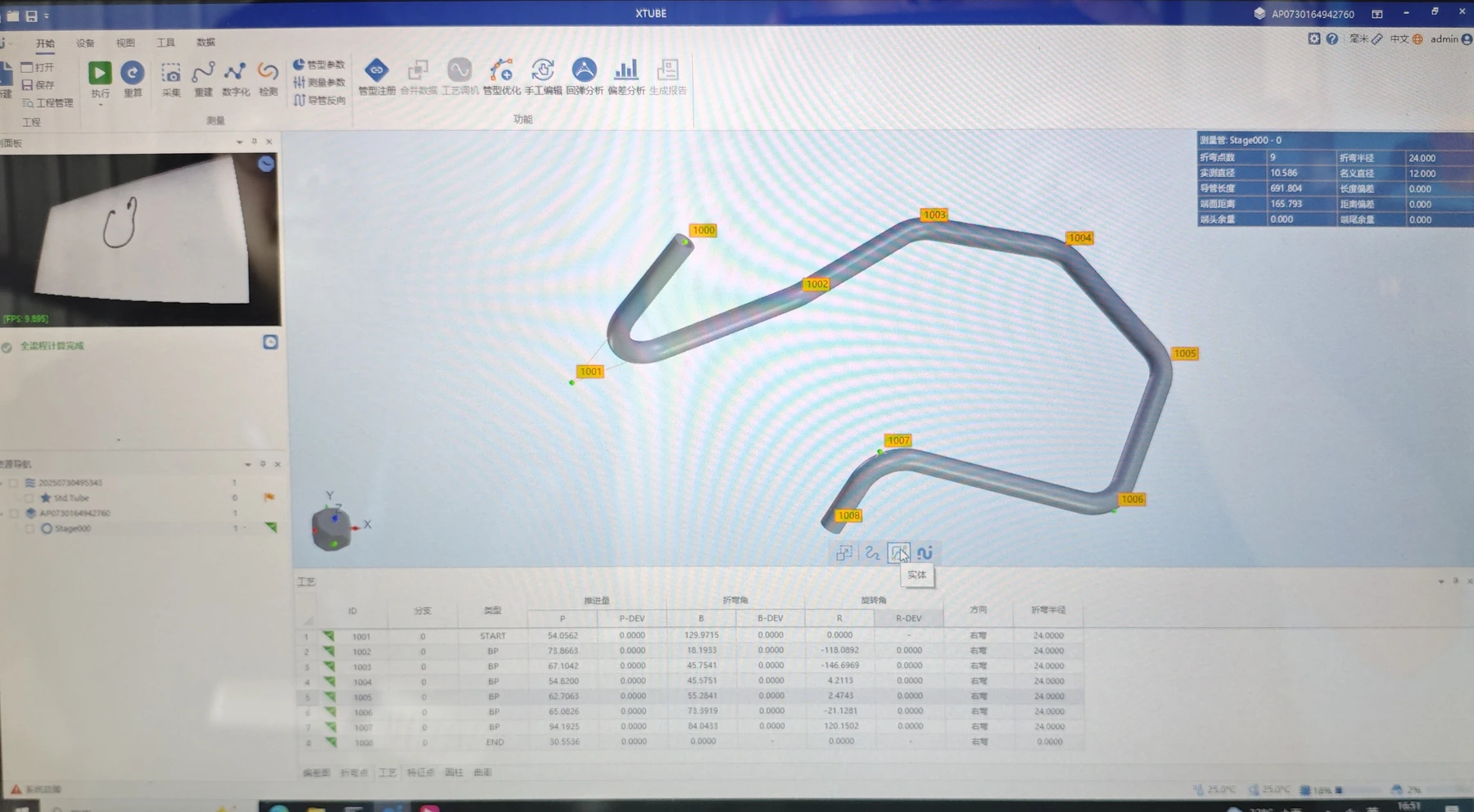The image size is (1474, 812).
Task: Click 导管反向 (Reverse tube) button
Action: click(319, 101)
